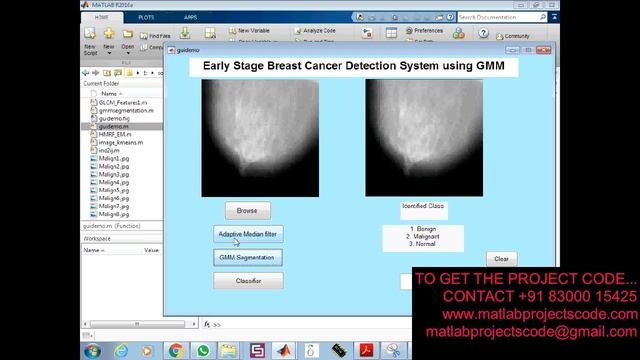Select Malign6.jpg file
This screenshot has height=360, width=640.
tap(114, 198)
